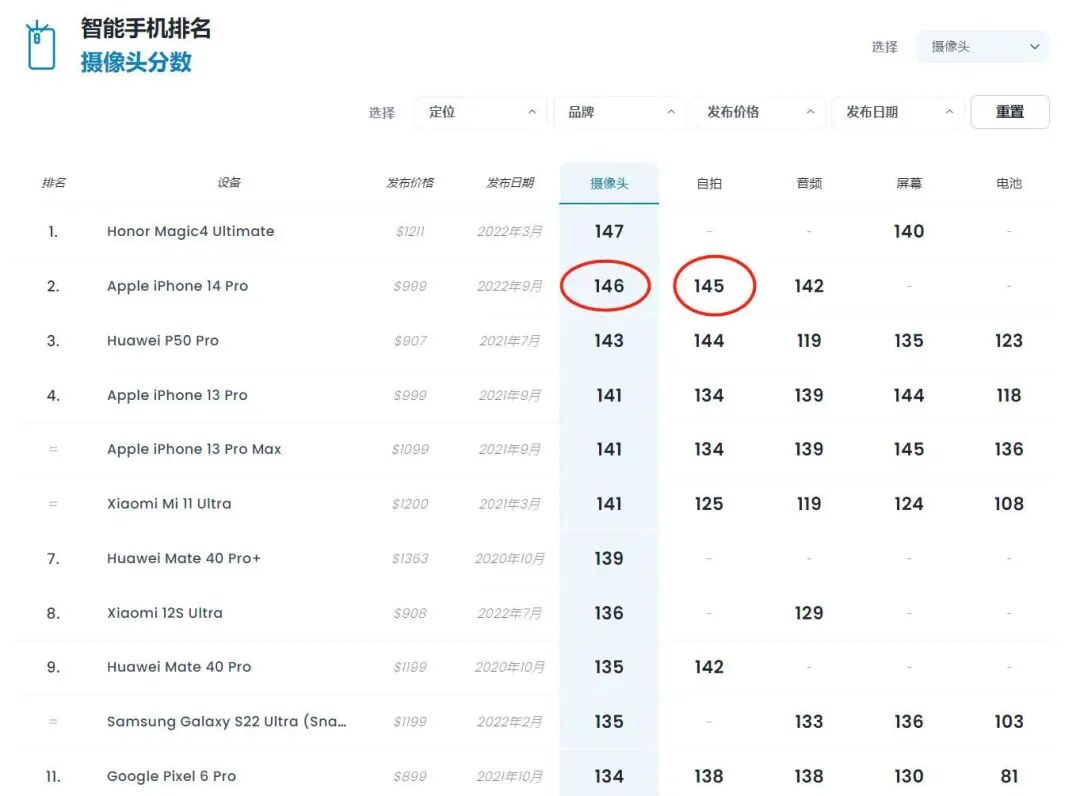Select the 音频 column tab
Image resolution: width=1080 pixels, height=796 pixels.
(x=809, y=183)
